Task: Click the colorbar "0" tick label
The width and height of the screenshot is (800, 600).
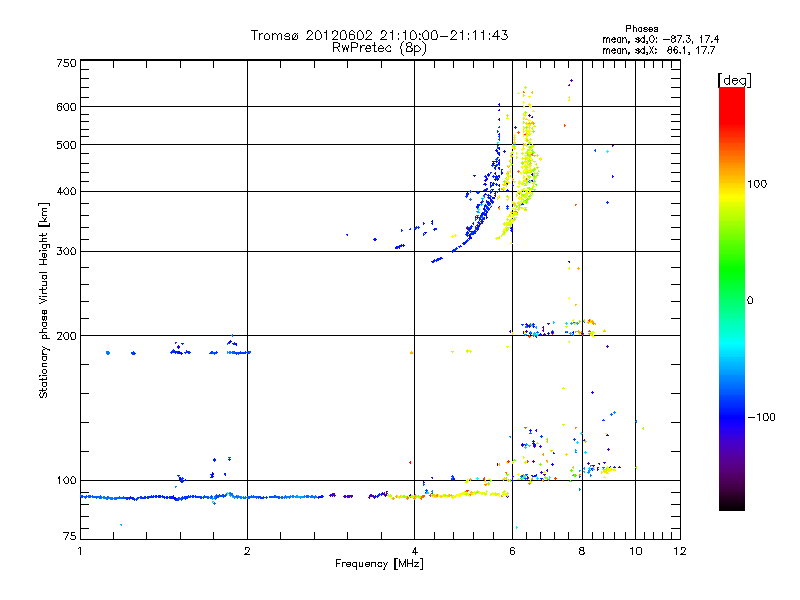Action: coord(749,300)
